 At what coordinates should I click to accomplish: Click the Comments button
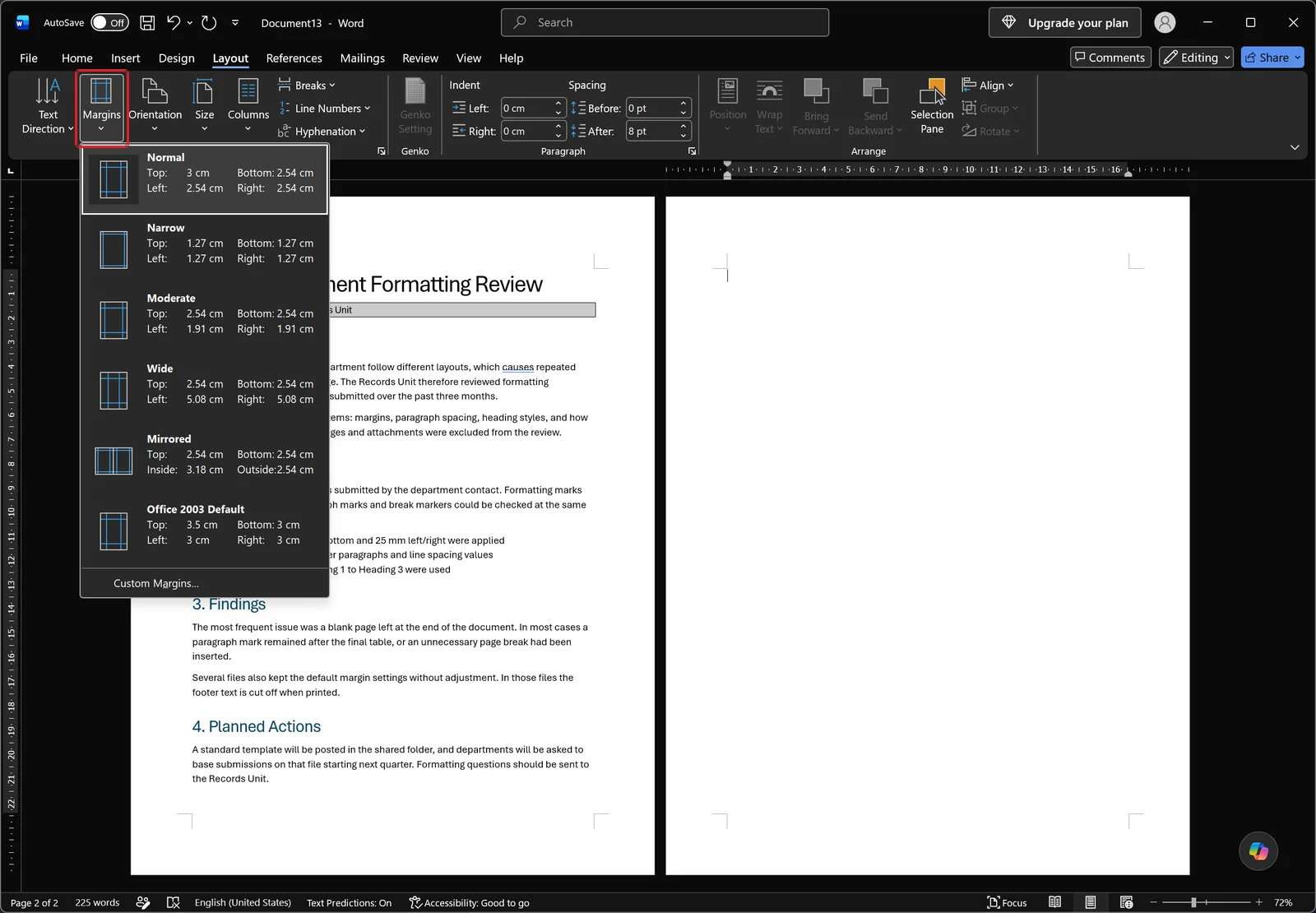pyautogui.click(x=1110, y=58)
